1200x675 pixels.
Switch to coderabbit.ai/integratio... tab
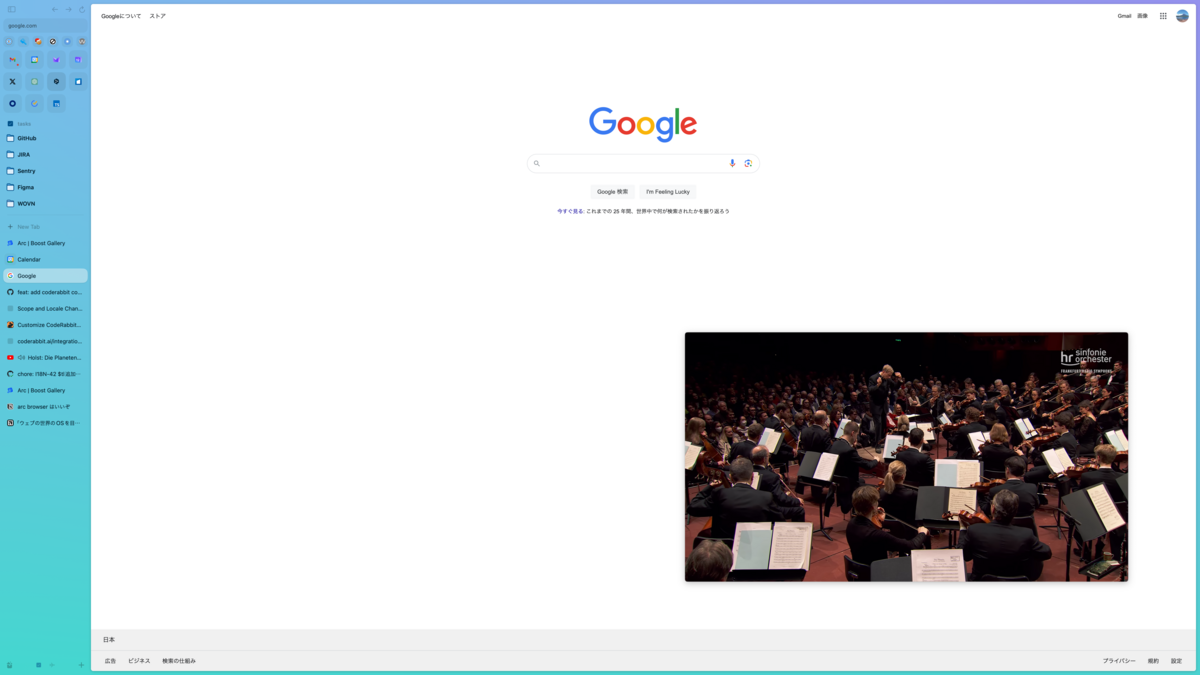[46, 341]
